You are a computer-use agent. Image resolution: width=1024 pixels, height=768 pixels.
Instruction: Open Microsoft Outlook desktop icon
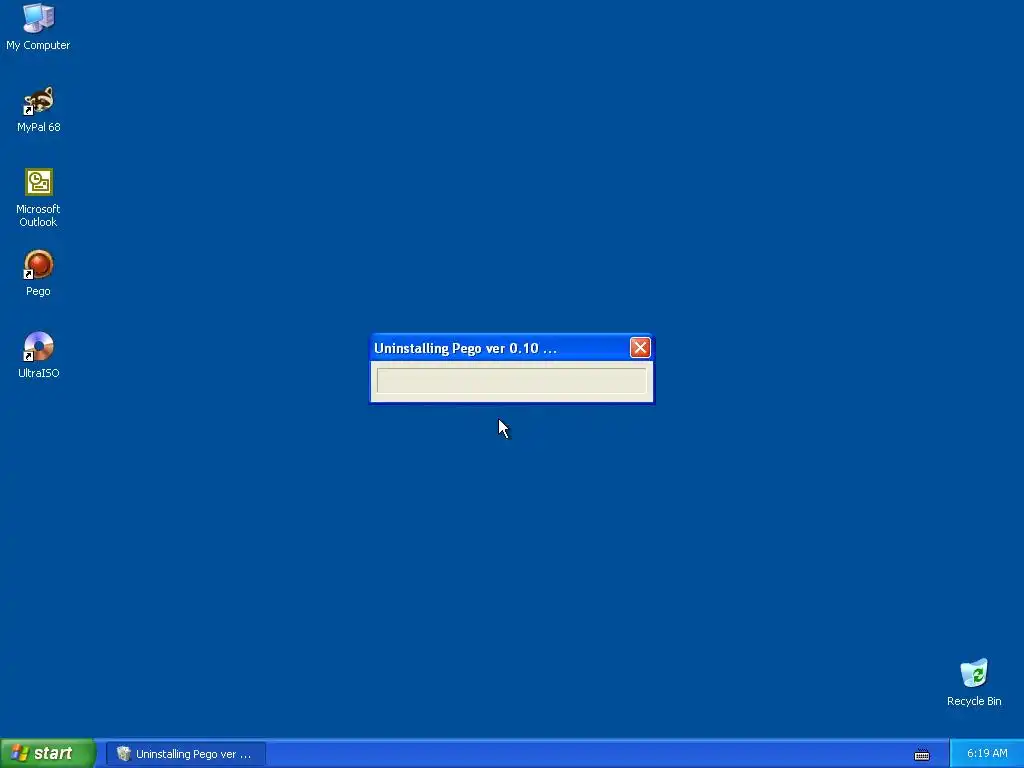pyautogui.click(x=38, y=198)
